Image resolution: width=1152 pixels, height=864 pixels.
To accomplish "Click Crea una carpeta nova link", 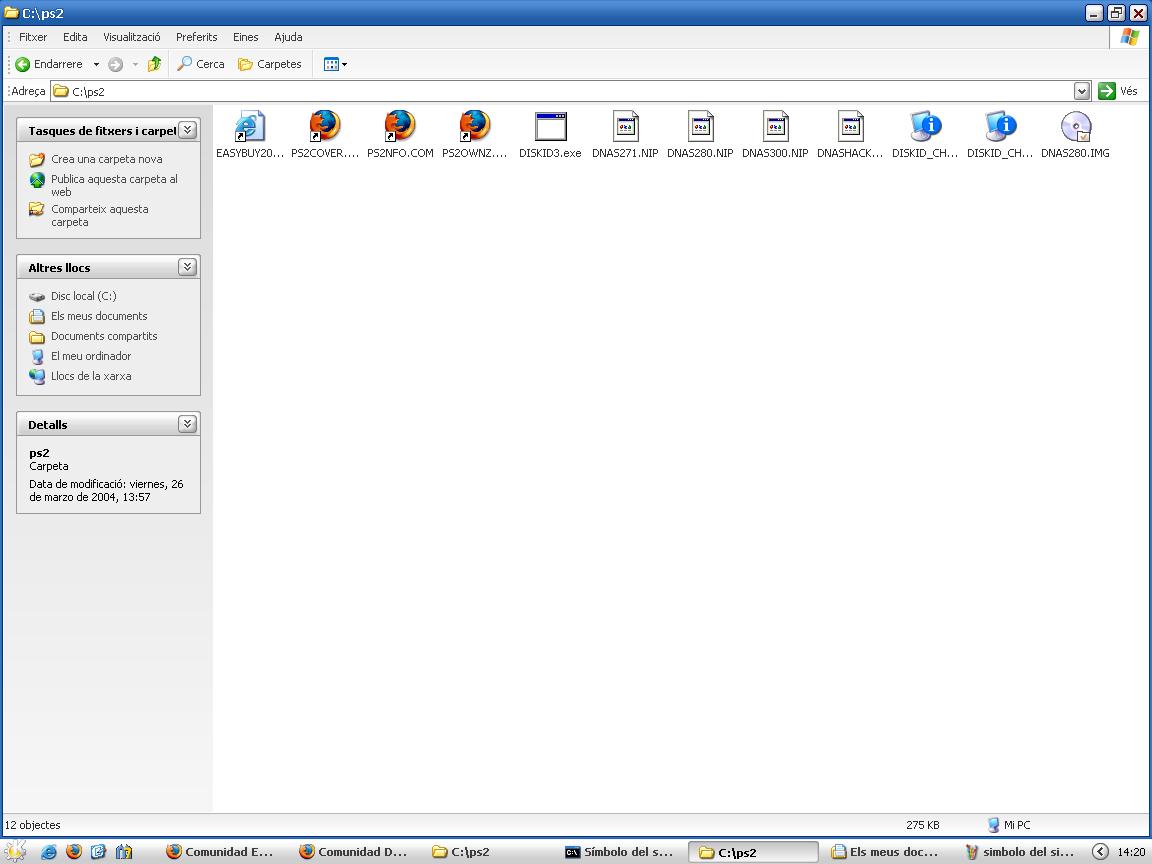I will [x=106, y=159].
